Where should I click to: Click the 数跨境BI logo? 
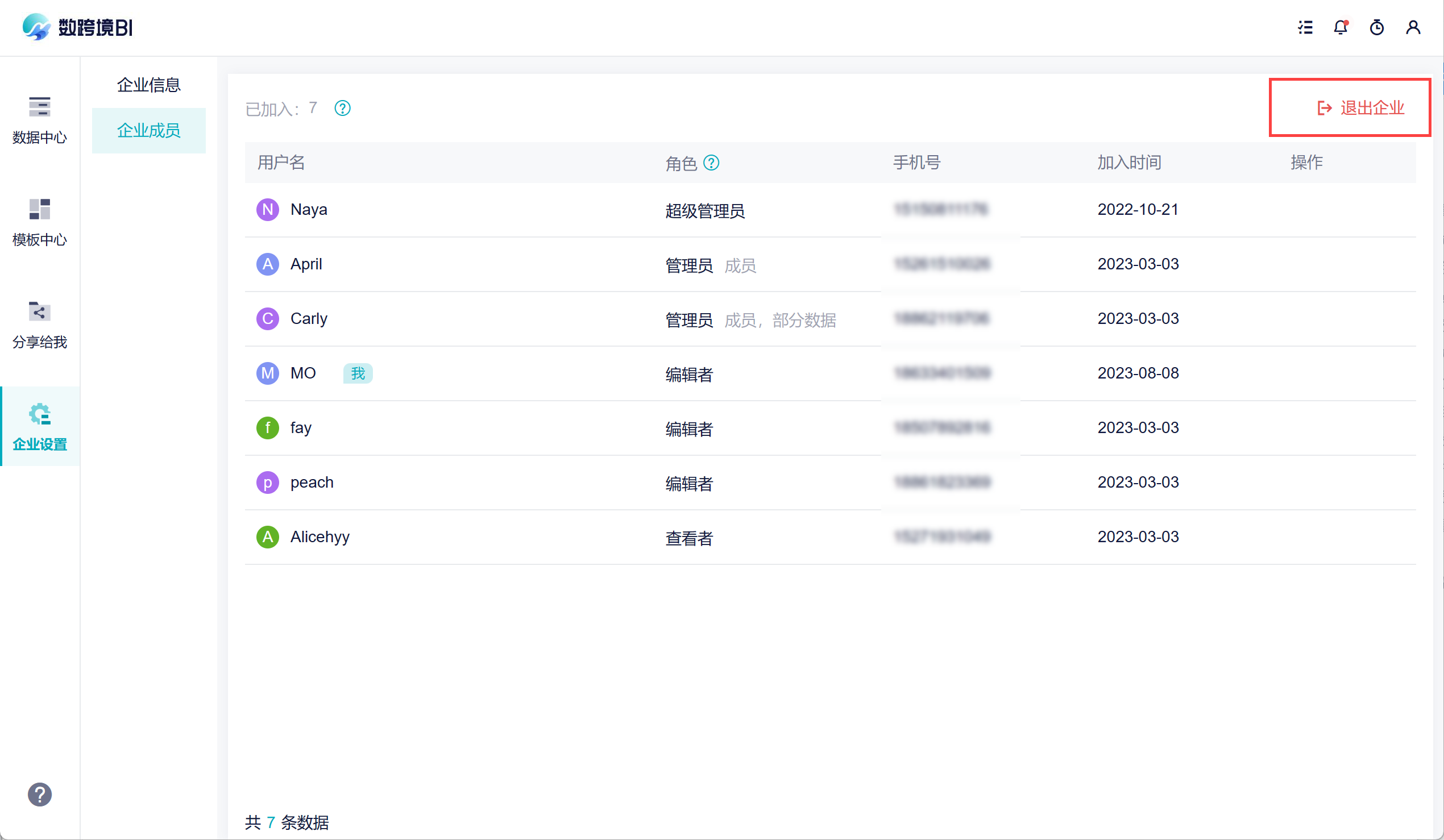[x=77, y=27]
